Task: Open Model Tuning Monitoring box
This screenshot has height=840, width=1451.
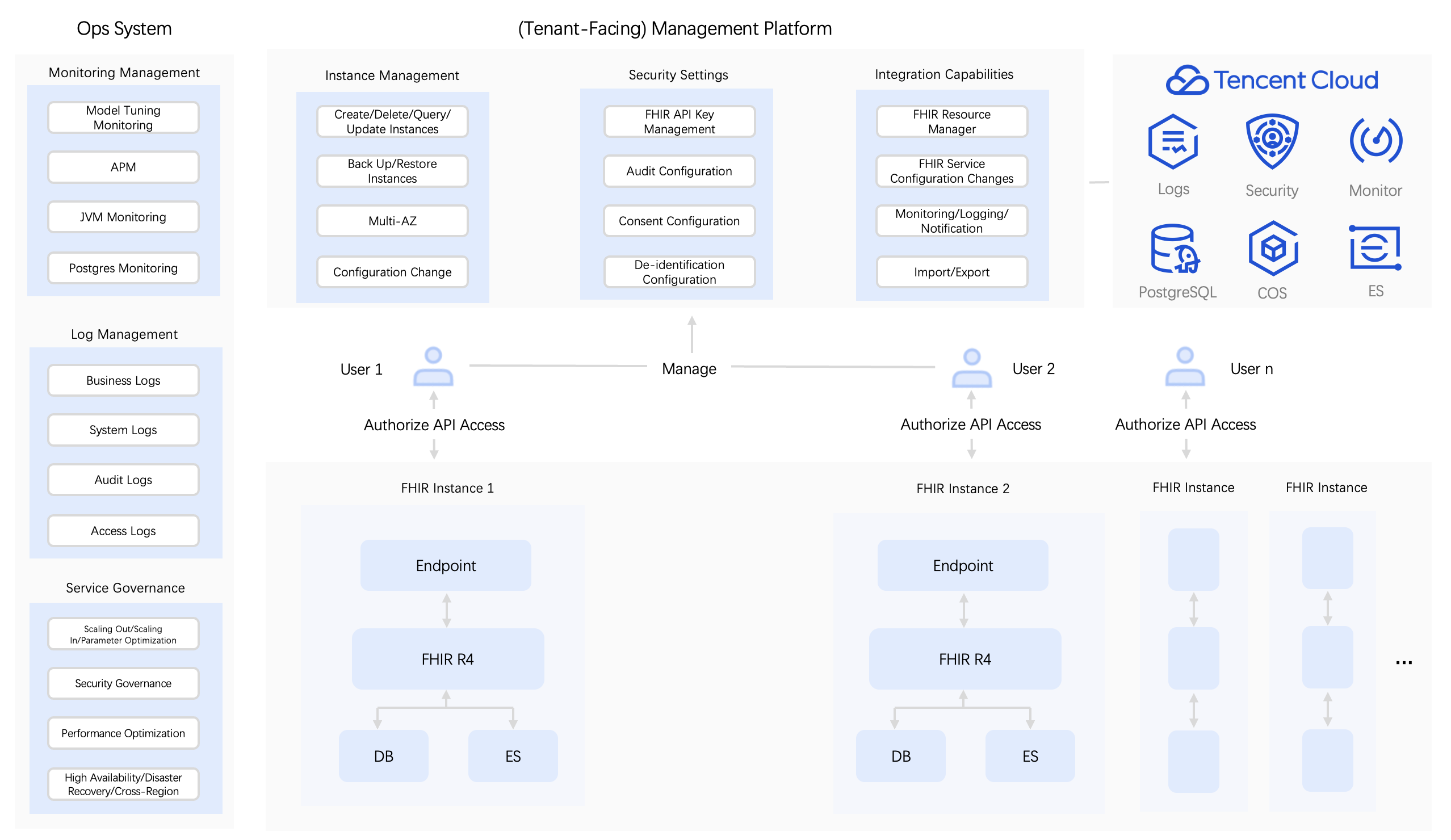Action: pos(123,117)
